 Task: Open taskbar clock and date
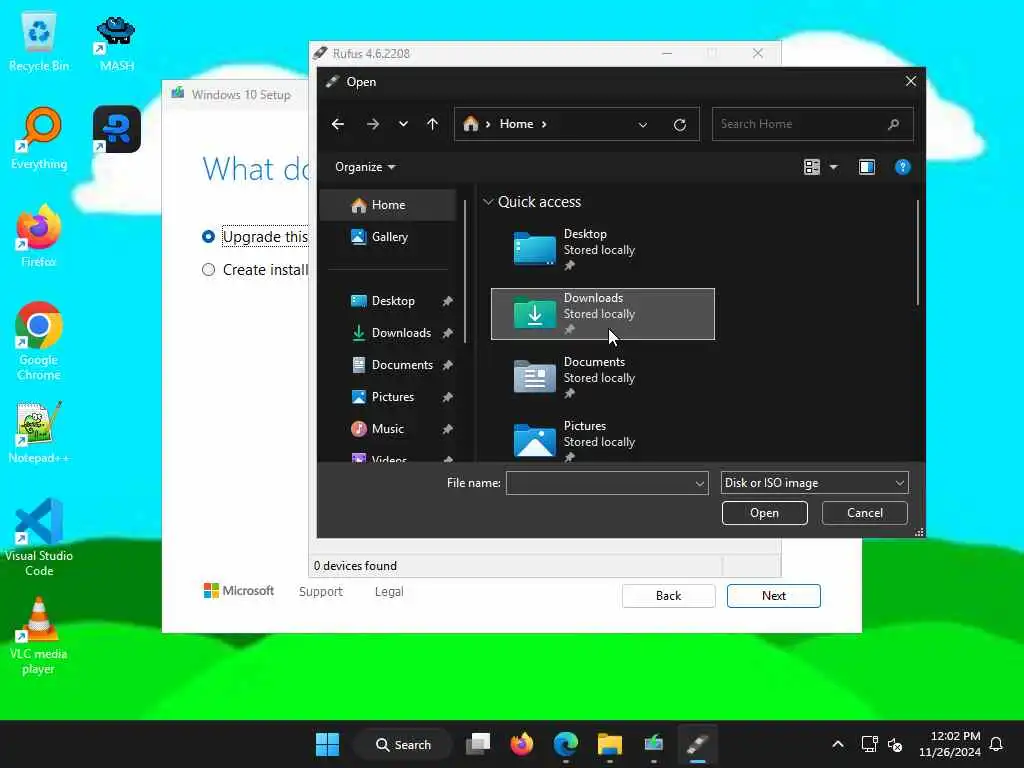950,744
